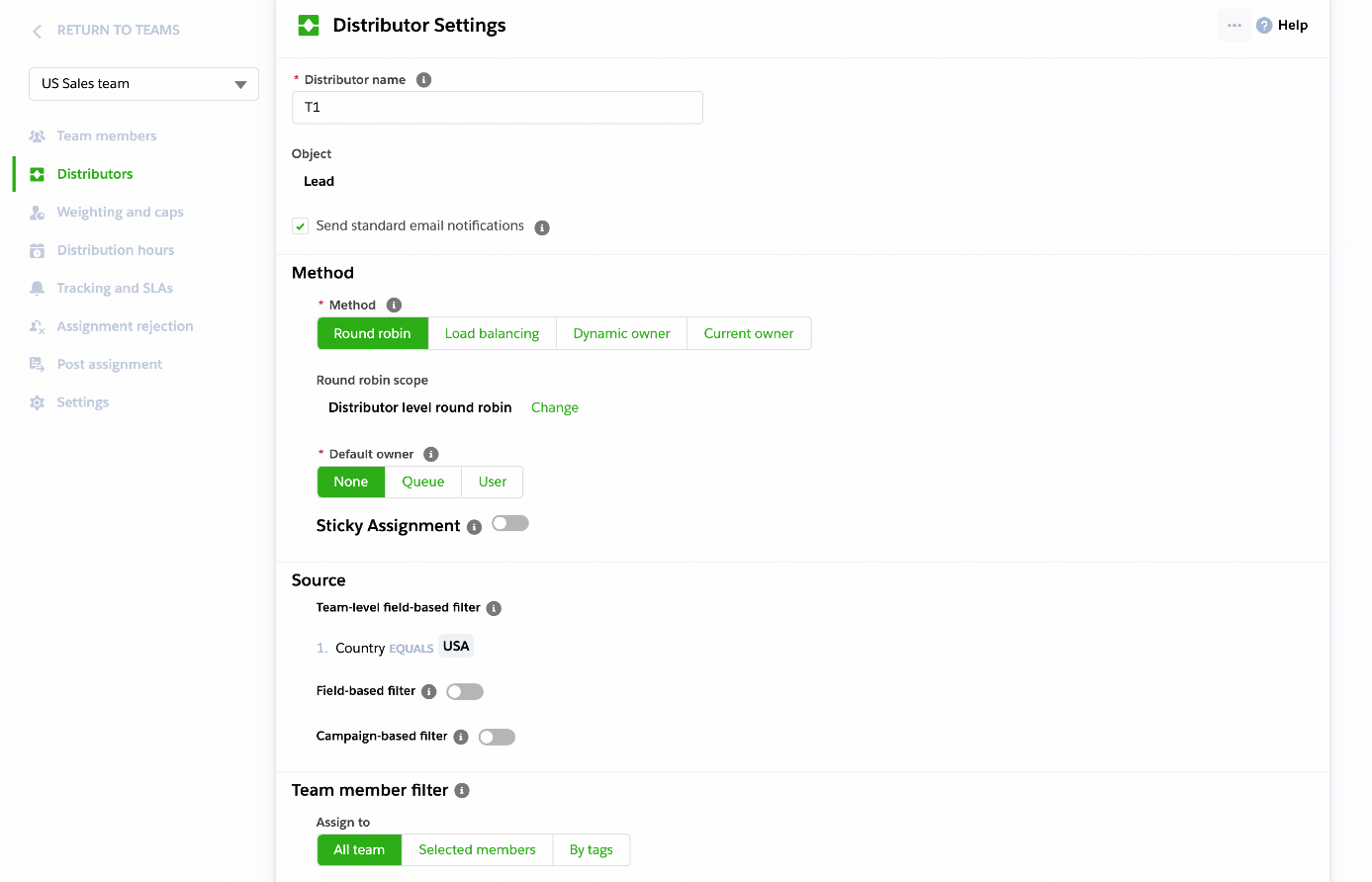Open Assignment rejection page
The height and width of the screenshot is (882, 1372).
coord(126,326)
